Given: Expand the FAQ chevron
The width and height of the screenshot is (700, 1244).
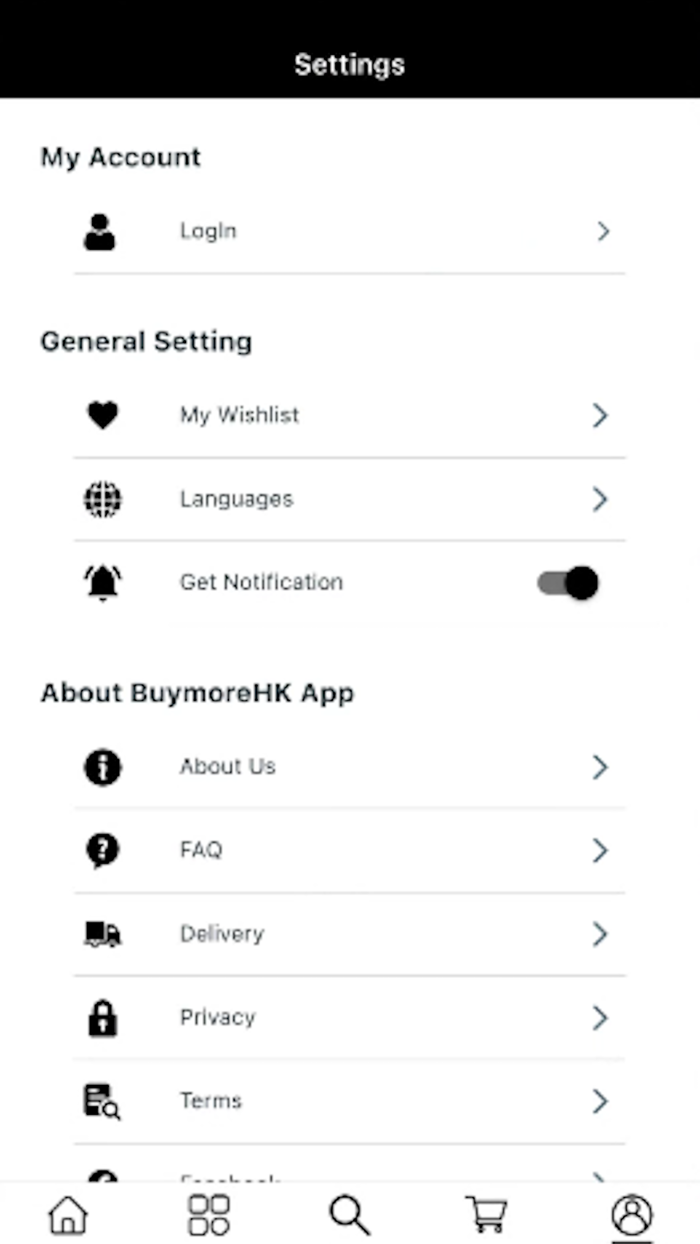Looking at the screenshot, I should [x=600, y=850].
